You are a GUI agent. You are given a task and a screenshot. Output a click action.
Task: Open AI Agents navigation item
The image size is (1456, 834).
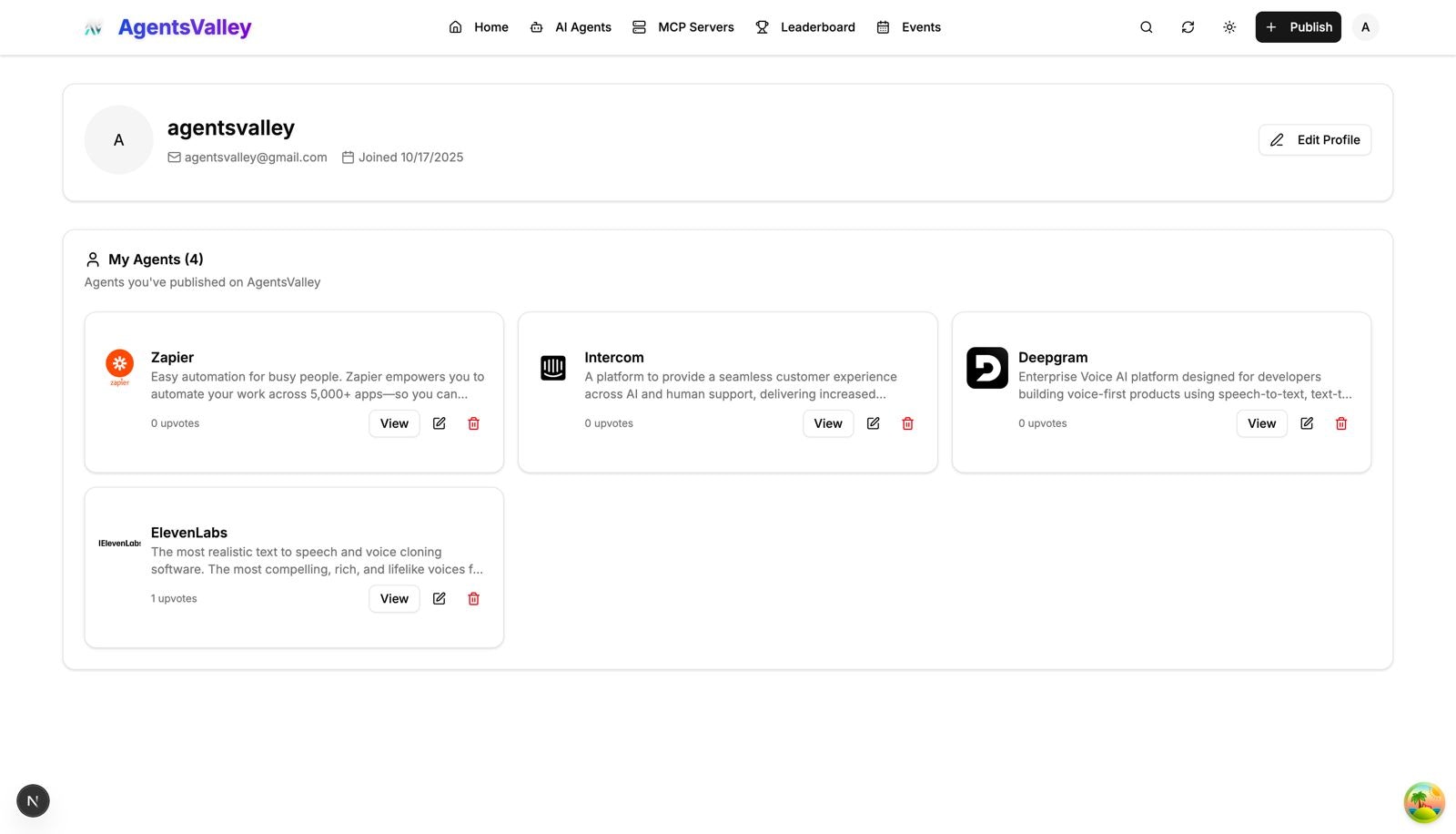[571, 27]
